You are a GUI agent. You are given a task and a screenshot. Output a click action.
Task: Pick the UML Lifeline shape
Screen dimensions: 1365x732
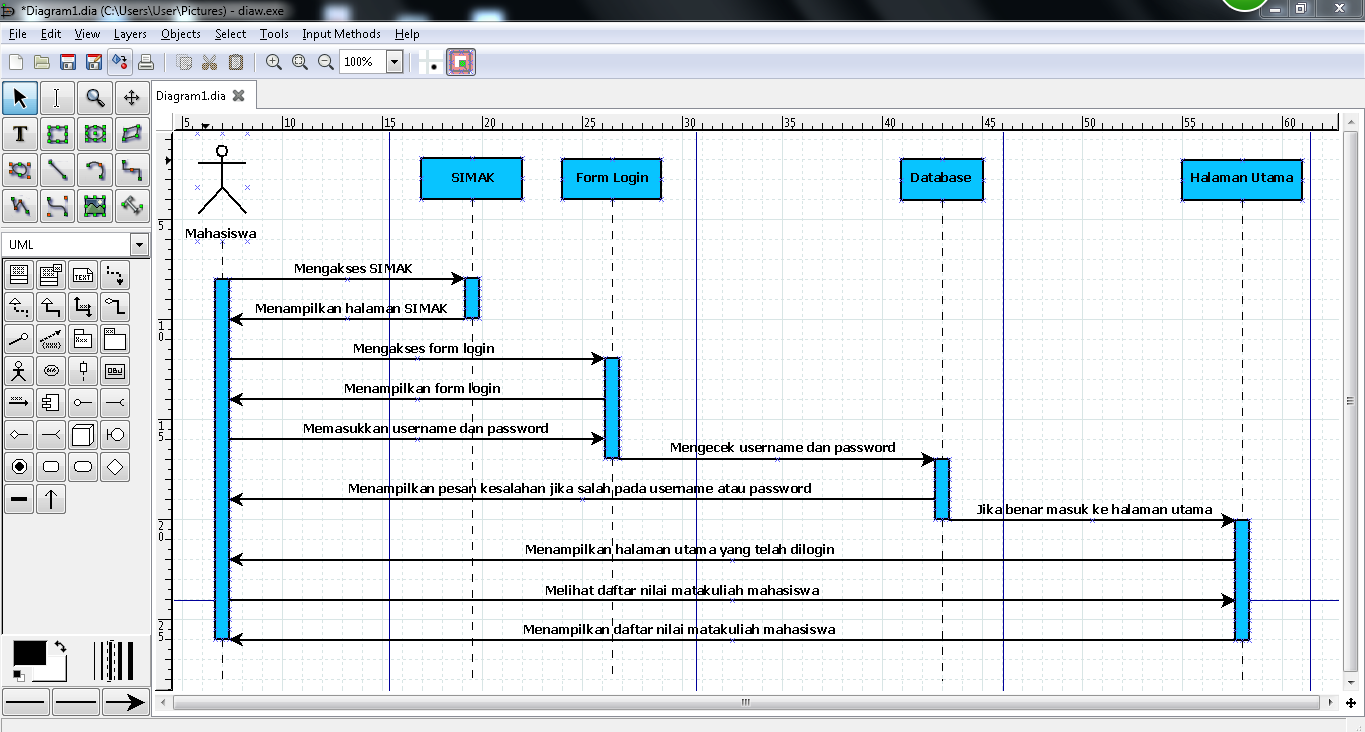[x=82, y=370]
